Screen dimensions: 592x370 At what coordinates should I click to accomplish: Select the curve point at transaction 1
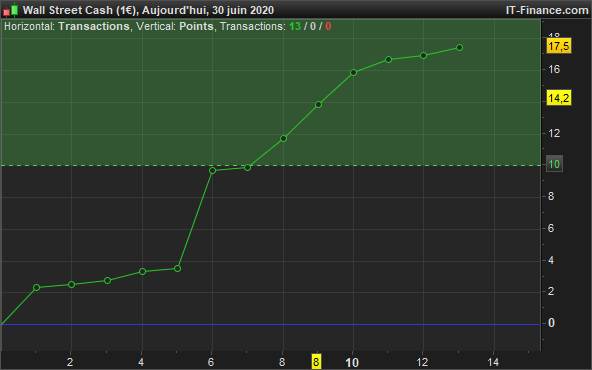pos(37,288)
